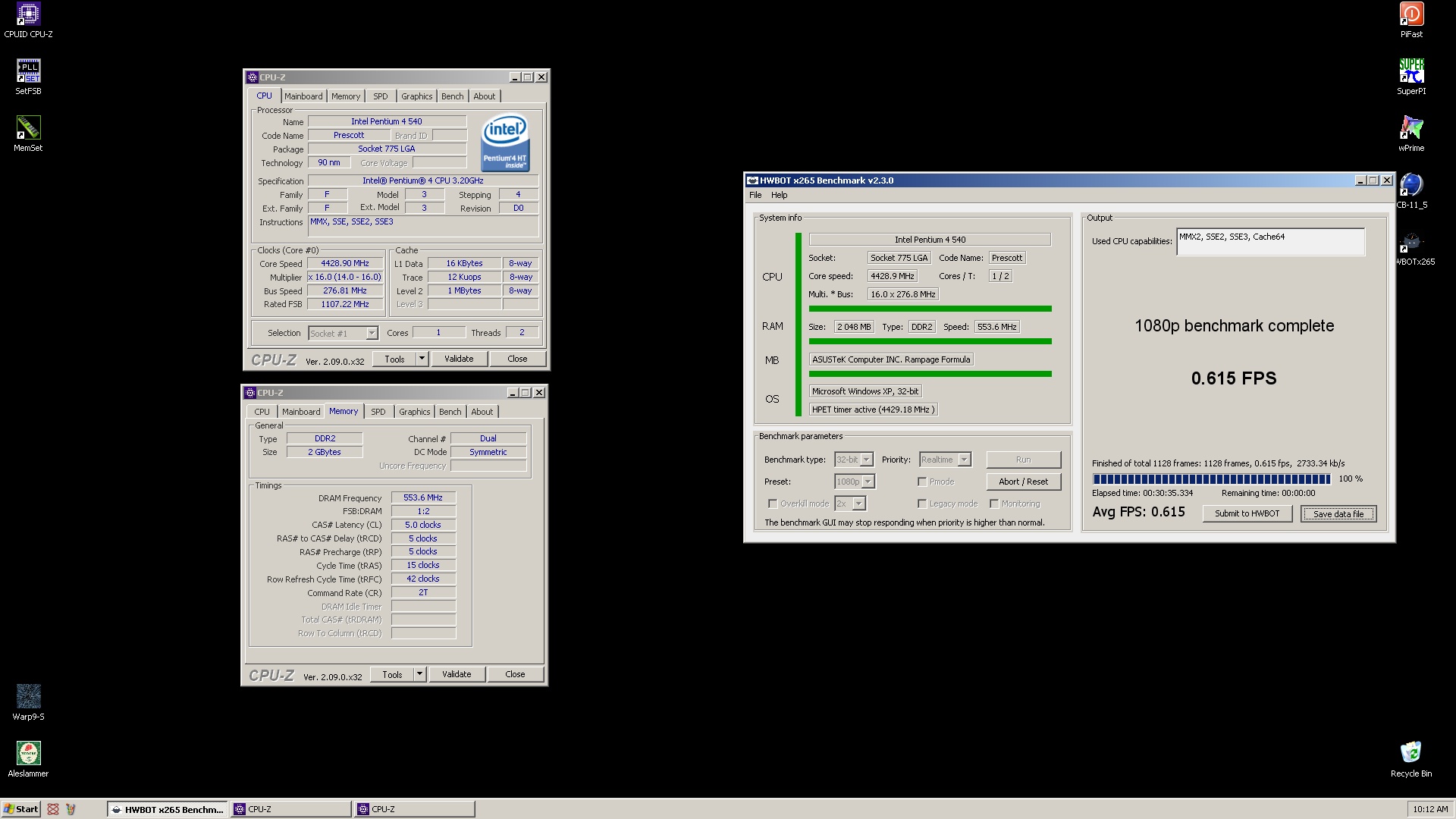The width and height of the screenshot is (1456, 819).
Task: Click the Intel Pentium 4 HT logo
Action: click(x=505, y=143)
